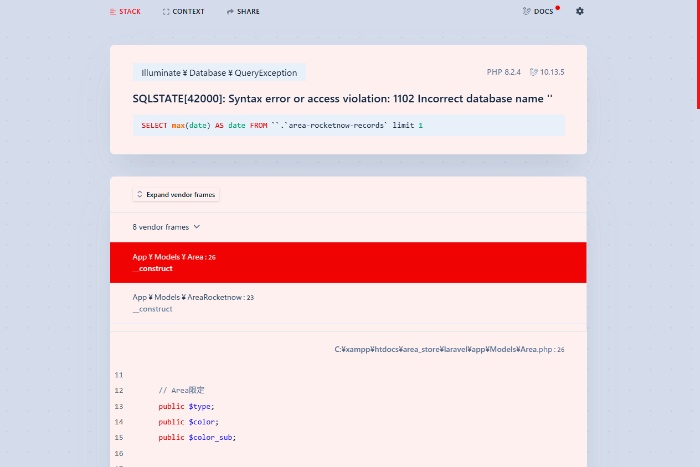Open the Area.php file path link
Viewport: 700px width, 467px height.
pos(449,349)
